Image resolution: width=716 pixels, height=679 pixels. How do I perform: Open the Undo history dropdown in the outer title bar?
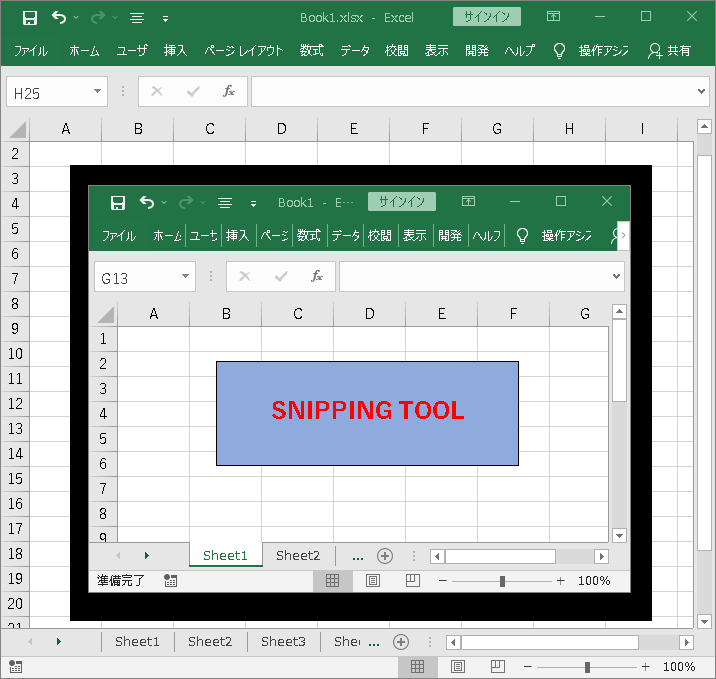[76, 17]
